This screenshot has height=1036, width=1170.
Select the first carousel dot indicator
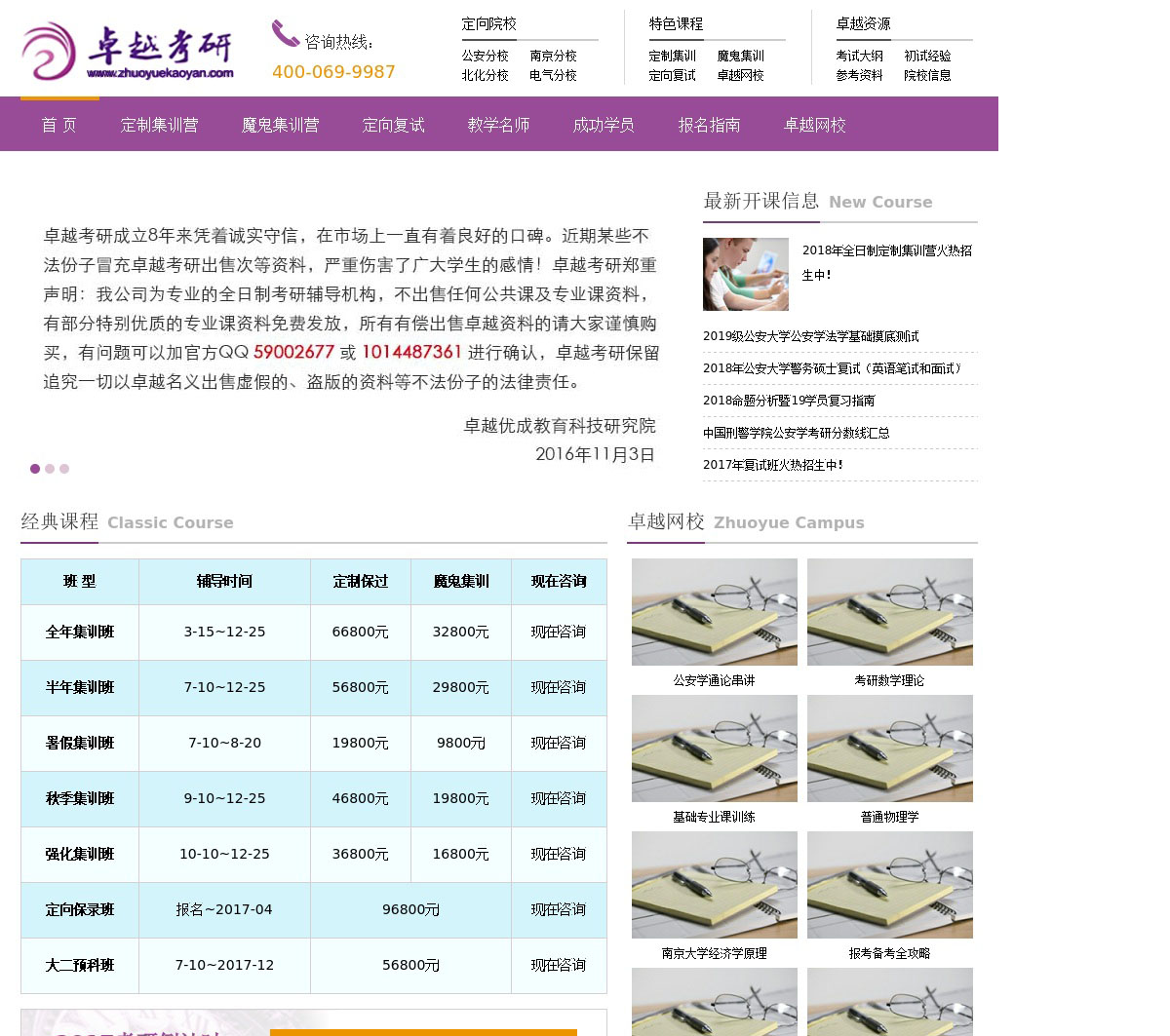35,469
